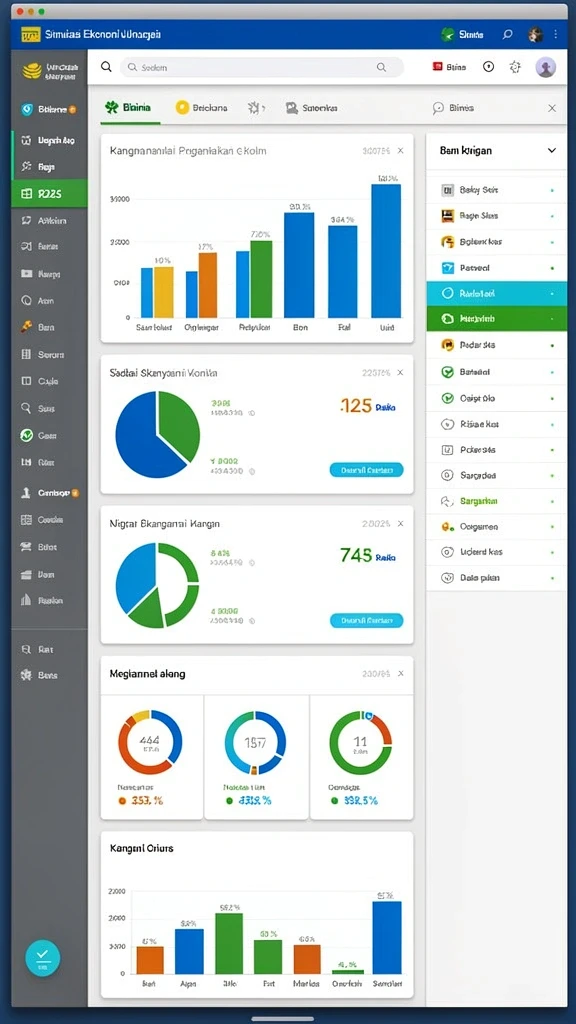Image resolution: width=576 pixels, height=1024 pixels.
Task: Expand the Bam kirigan panel chevron
Action: [552, 150]
